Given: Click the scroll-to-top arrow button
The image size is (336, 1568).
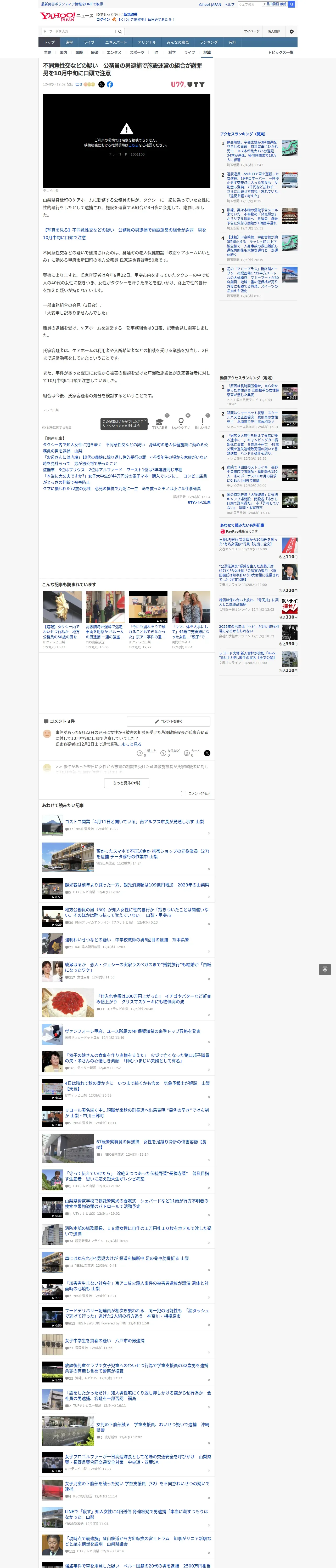Looking at the screenshot, I should click(x=325, y=970).
